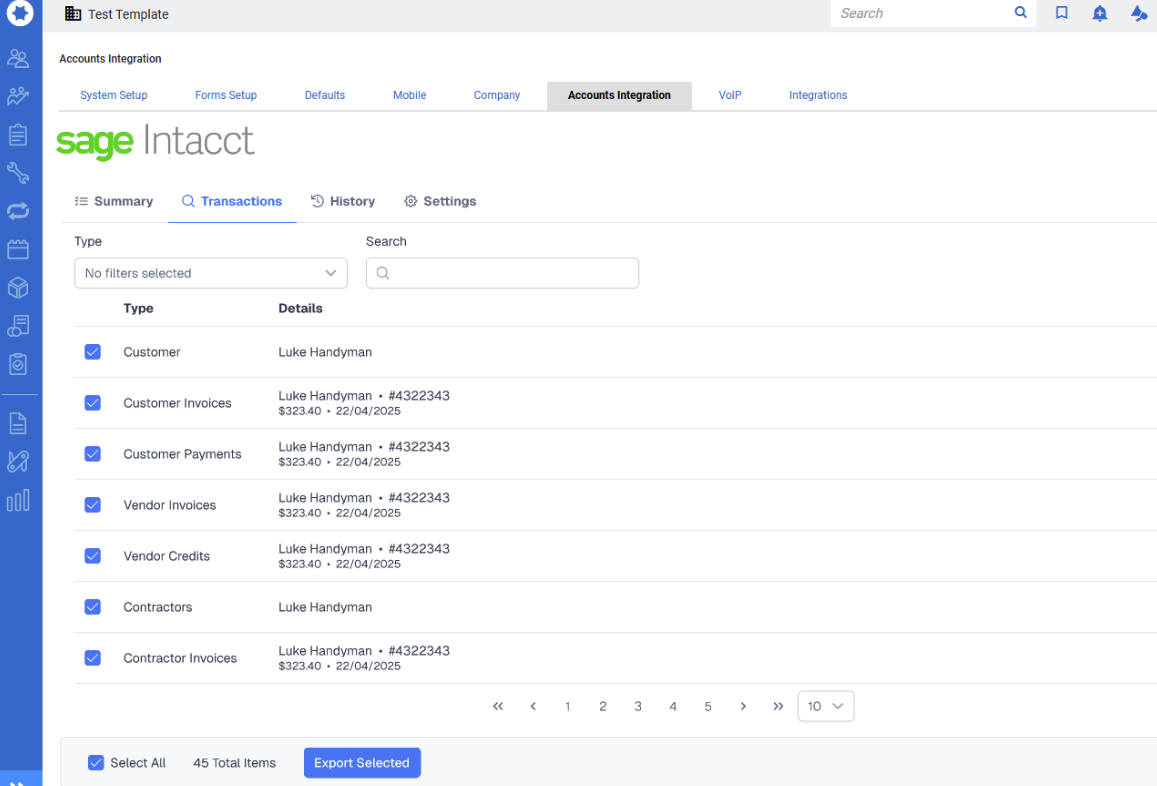
Task: Click the transactions Search input field
Action: tap(502, 273)
